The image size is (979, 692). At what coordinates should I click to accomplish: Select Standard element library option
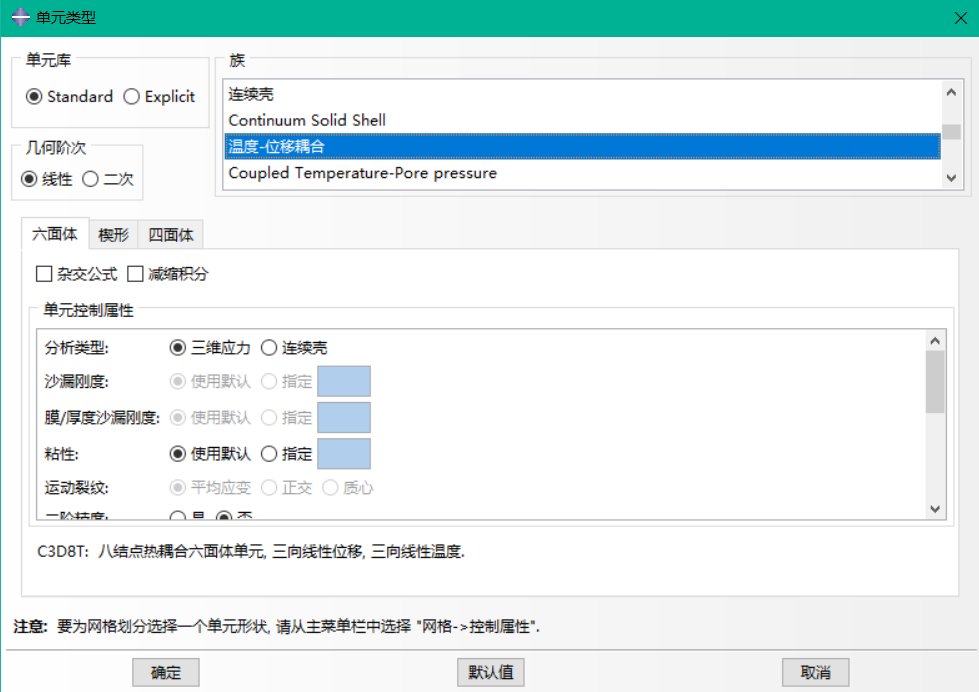[x=34, y=97]
